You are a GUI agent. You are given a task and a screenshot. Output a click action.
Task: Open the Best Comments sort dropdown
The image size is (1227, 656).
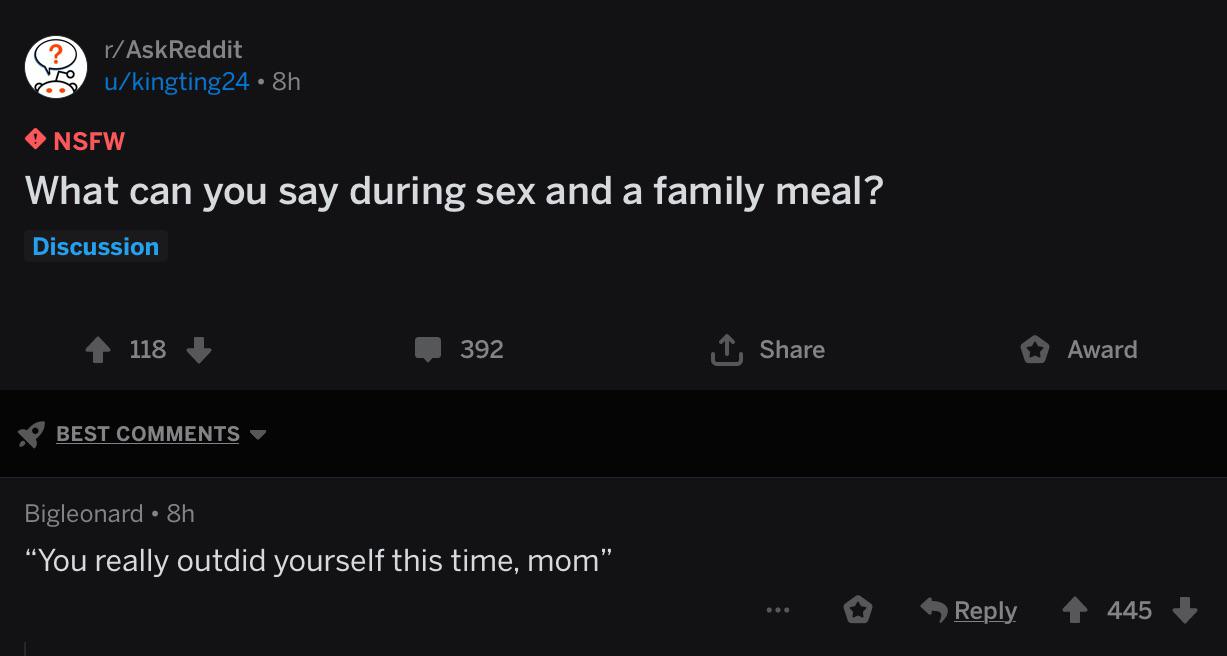(148, 433)
